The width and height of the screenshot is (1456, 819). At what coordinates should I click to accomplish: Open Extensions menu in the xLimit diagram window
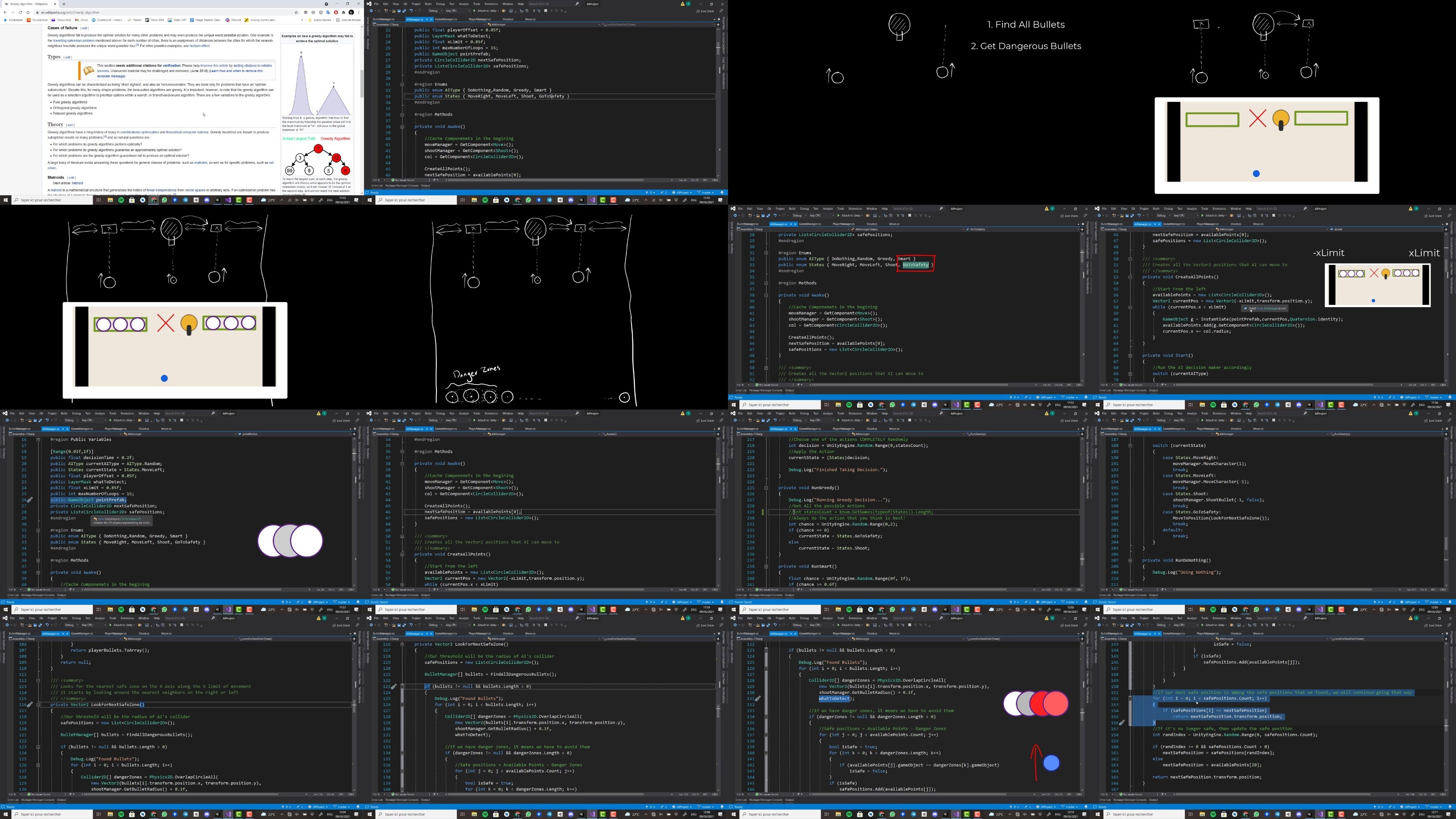tap(1219, 208)
